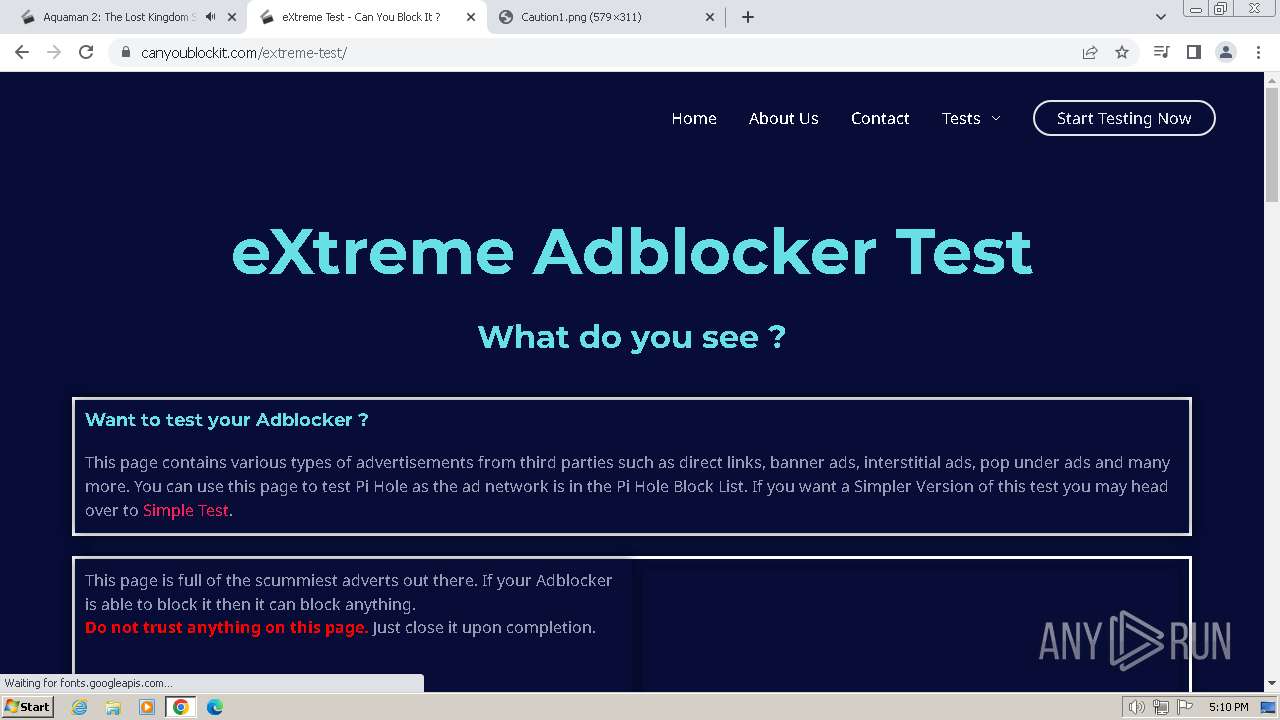Screen dimensions: 1280x720
Task: Open File Explorer from the taskbar
Action: click(113, 707)
